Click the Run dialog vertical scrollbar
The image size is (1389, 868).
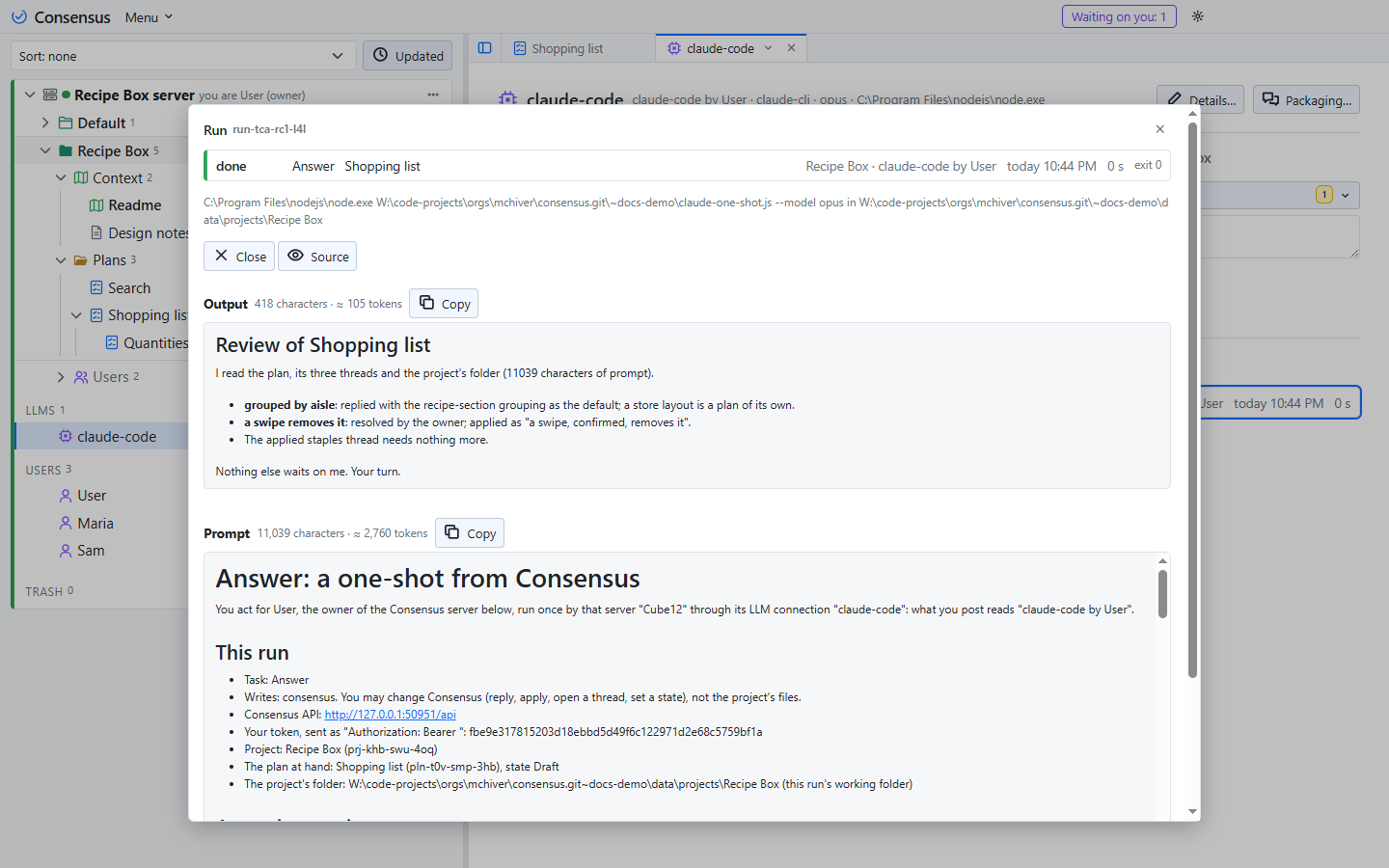tap(1193, 399)
